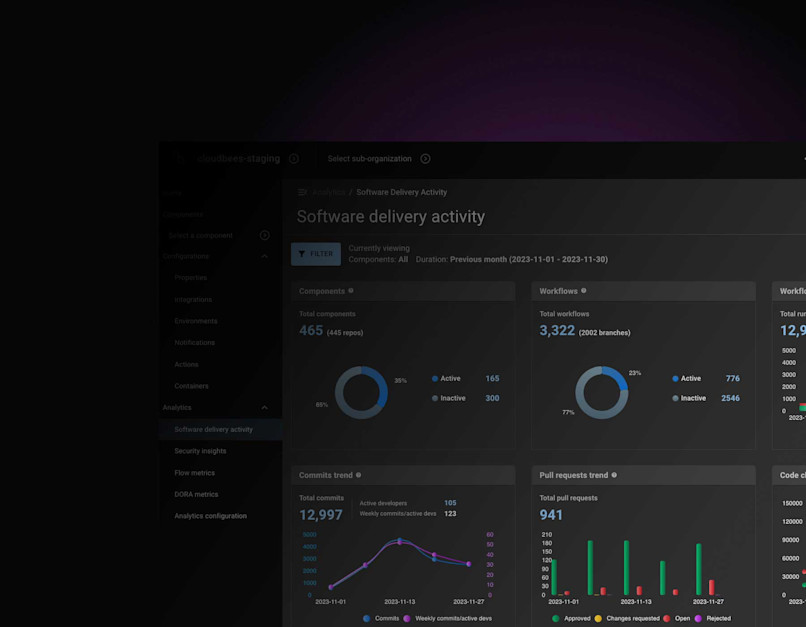Collapse the Analytics section in the sidebar
This screenshot has height=627, width=806.
[x=265, y=408]
